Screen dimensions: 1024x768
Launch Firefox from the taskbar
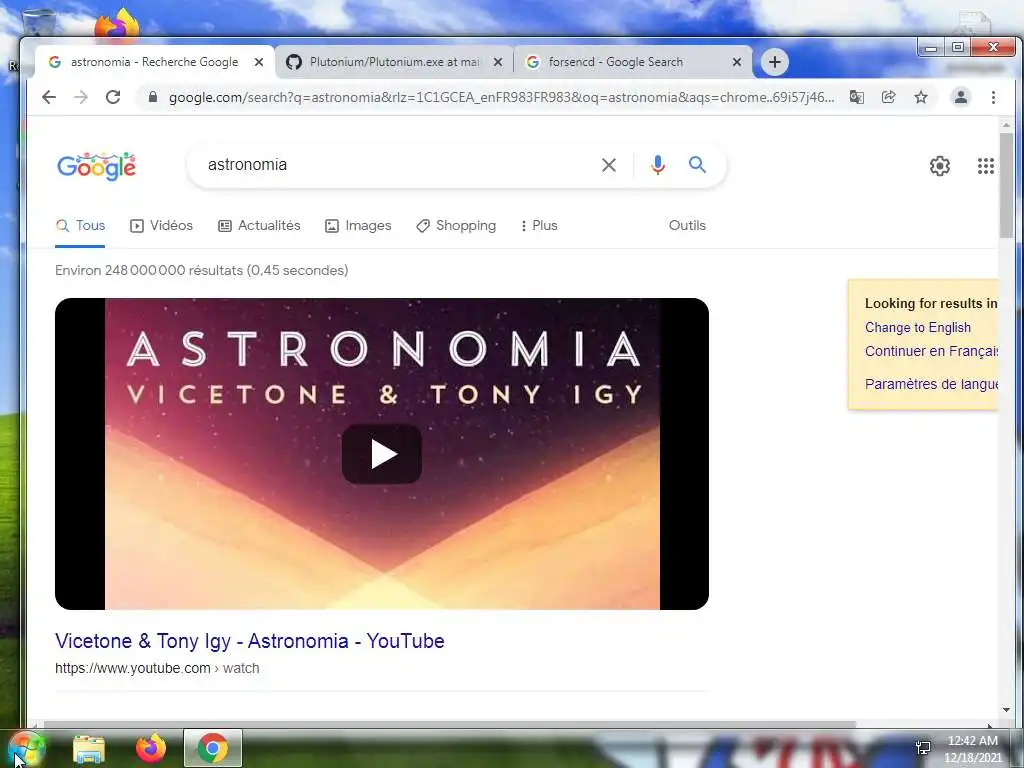pyautogui.click(x=150, y=748)
